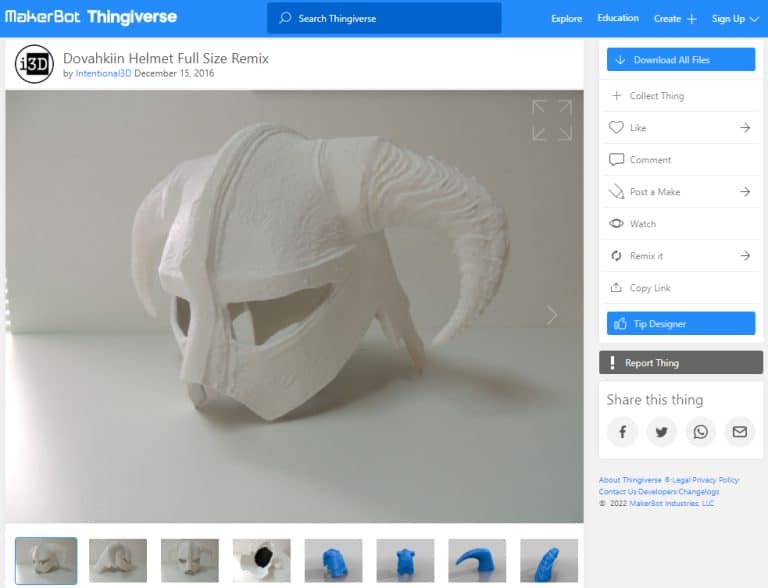Click the Report Thing button

681,363
